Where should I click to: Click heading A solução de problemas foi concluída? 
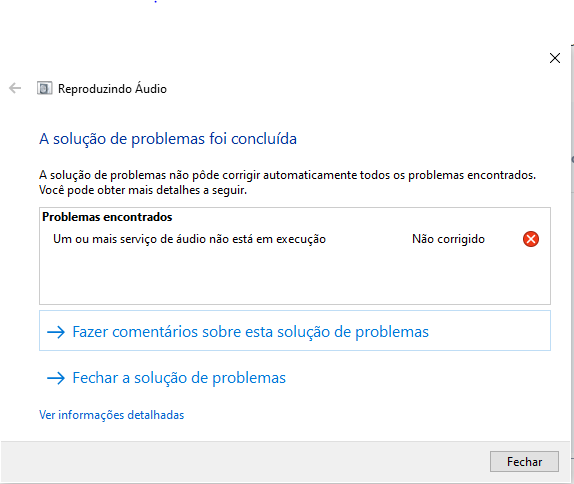pyautogui.click(x=168, y=139)
